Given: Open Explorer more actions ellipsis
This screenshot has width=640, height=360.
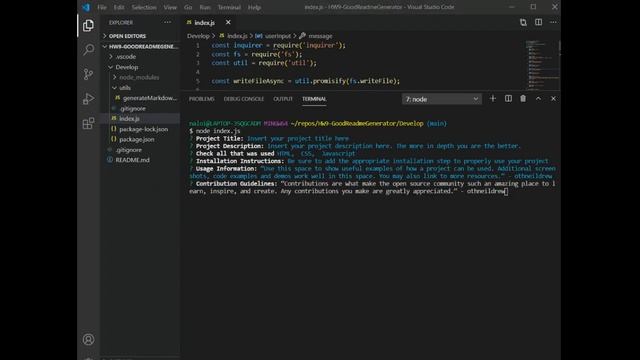Looking at the screenshot, I should pyautogui.click(x=167, y=22).
